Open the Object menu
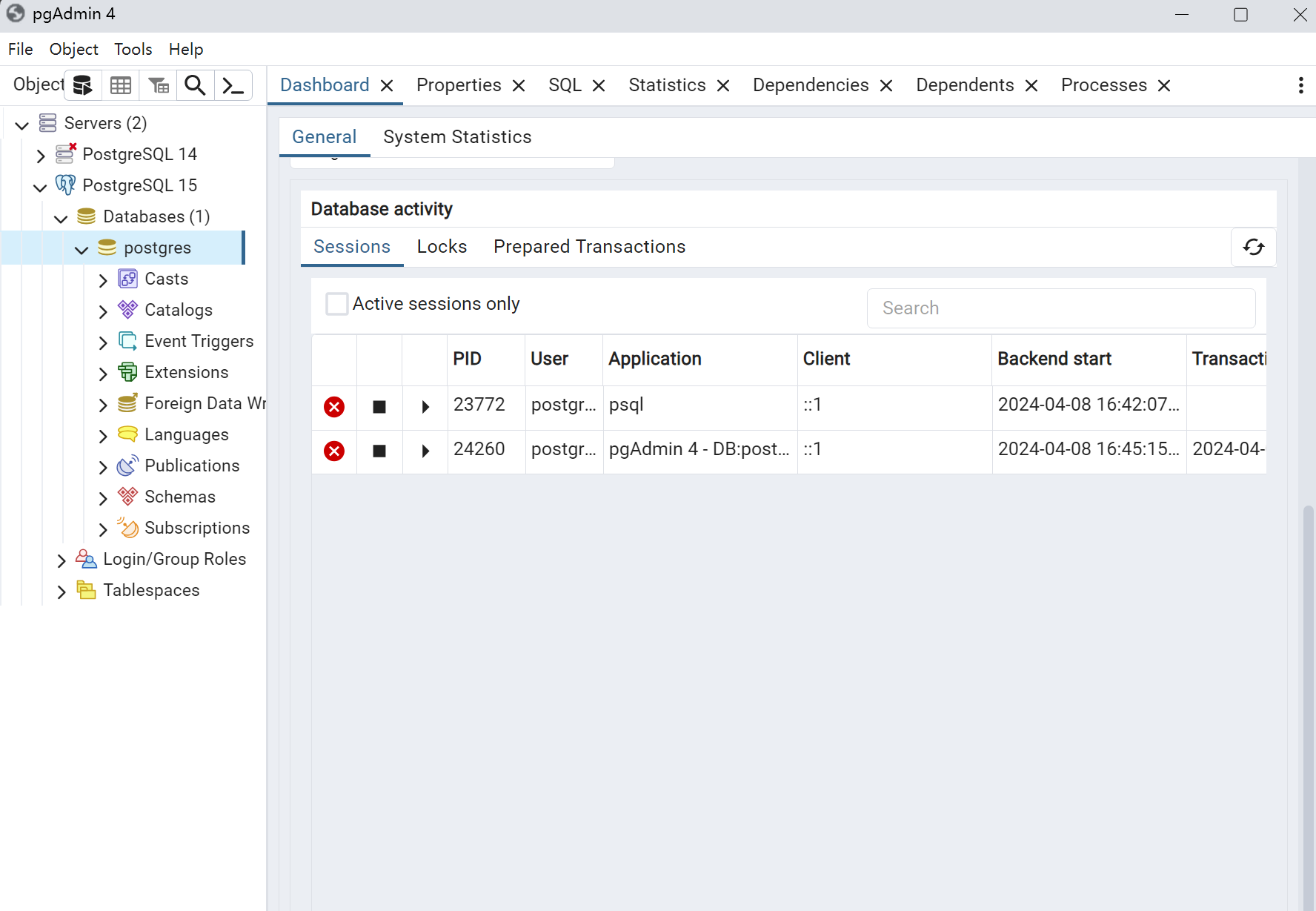This screenshot has height=911, width=1316. (x=74, y=49)
